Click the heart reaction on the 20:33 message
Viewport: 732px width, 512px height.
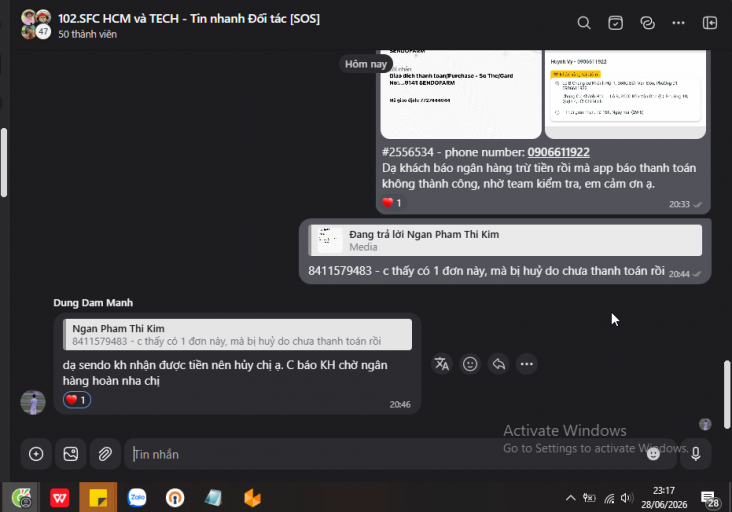[x=392, y=203]
